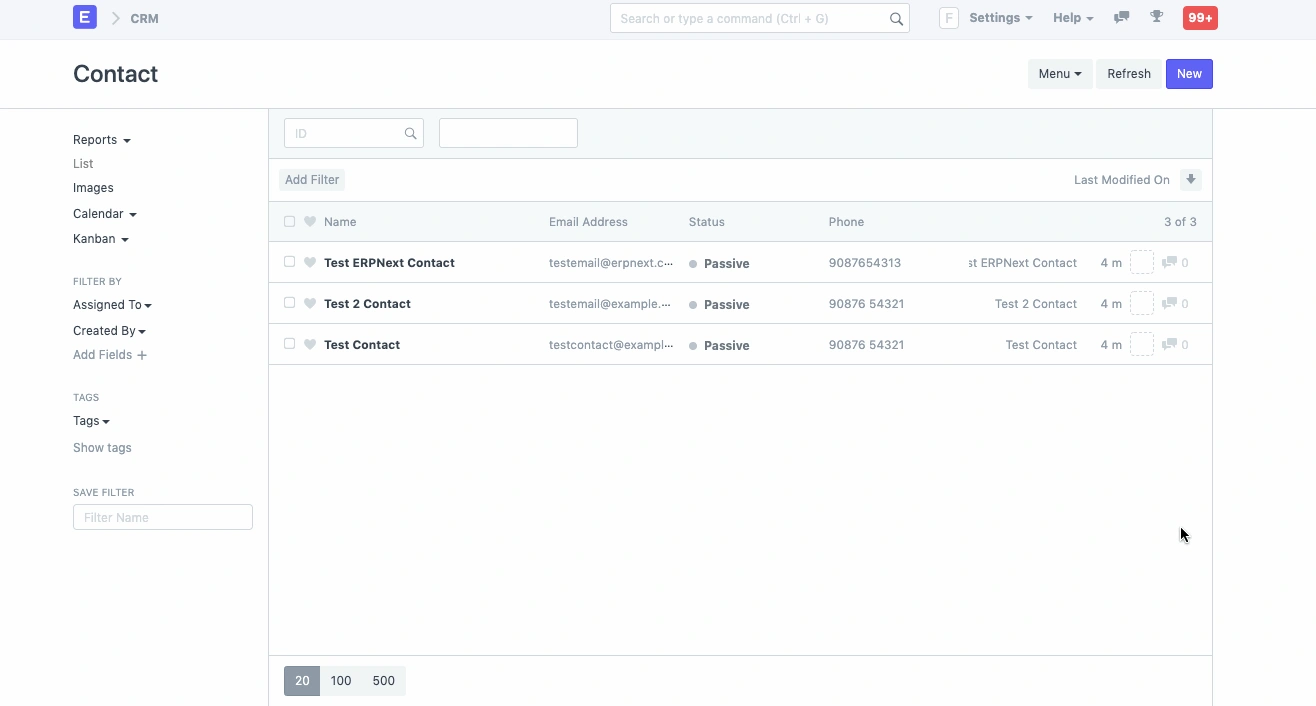Image resolution: width=1316 pixels, height=706 pixels.
Task: Click the search icon in the global search bar
Action: click(896, 18)
